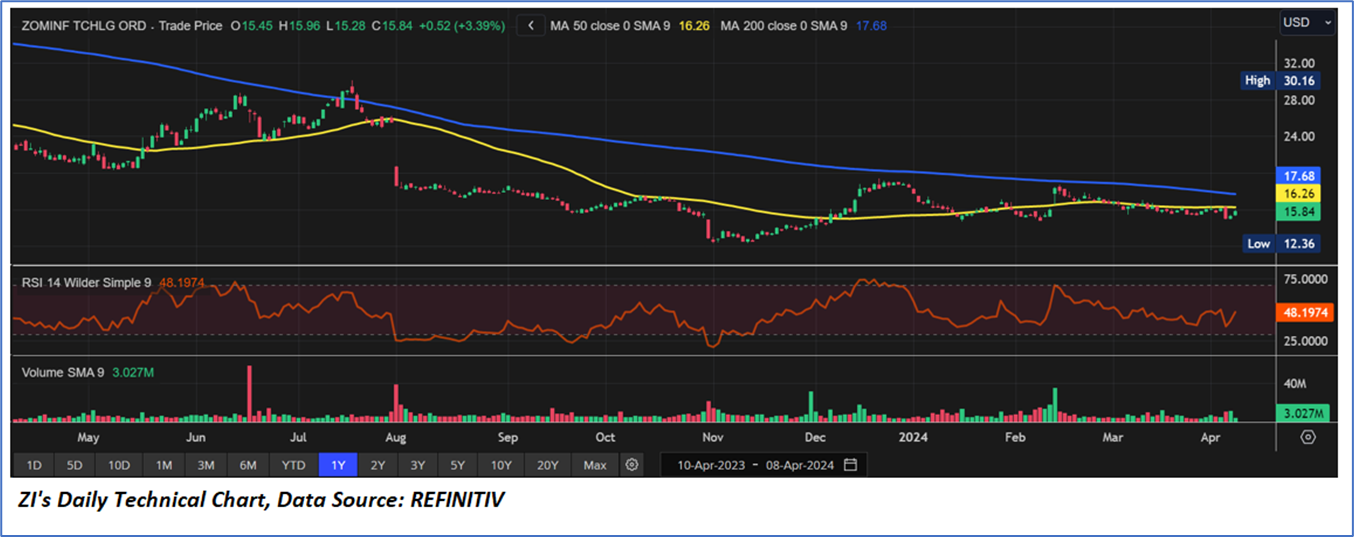1354x537 pixels.
Task: Select the RSI 14 Wilder indicator label
Action: [x=86, y=283]
